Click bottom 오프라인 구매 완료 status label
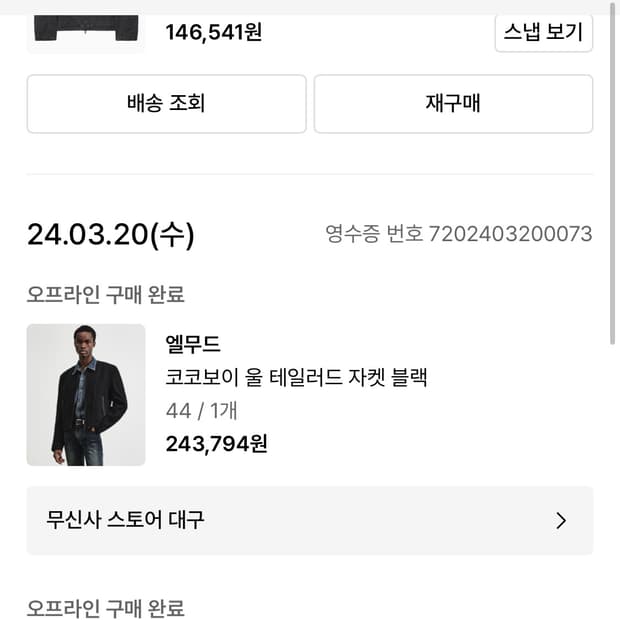This screenshot has height=620, width=620. (105, 608)
